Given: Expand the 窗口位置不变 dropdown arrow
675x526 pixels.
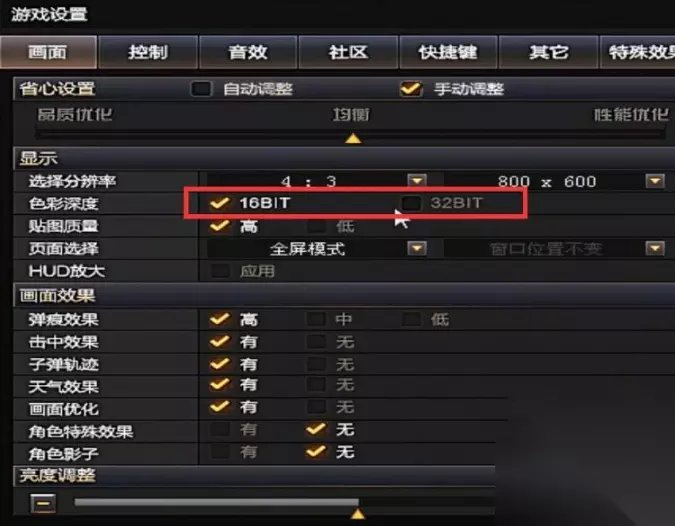Looking at the screenshot, I should pyautogui.click(x=655, y=248).
